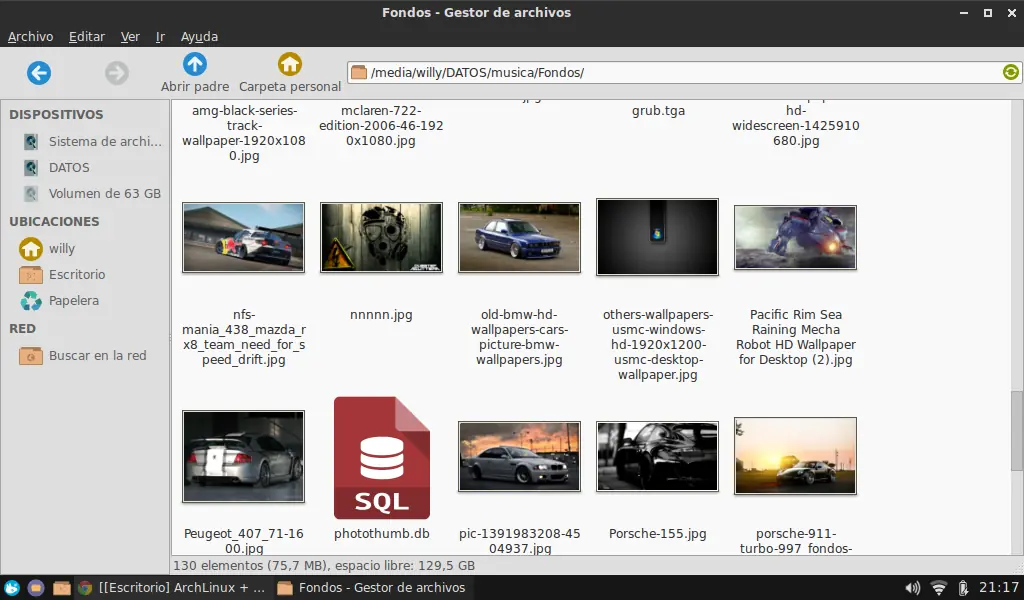
Task: Click the location path input field
Action: coord(680,72)
